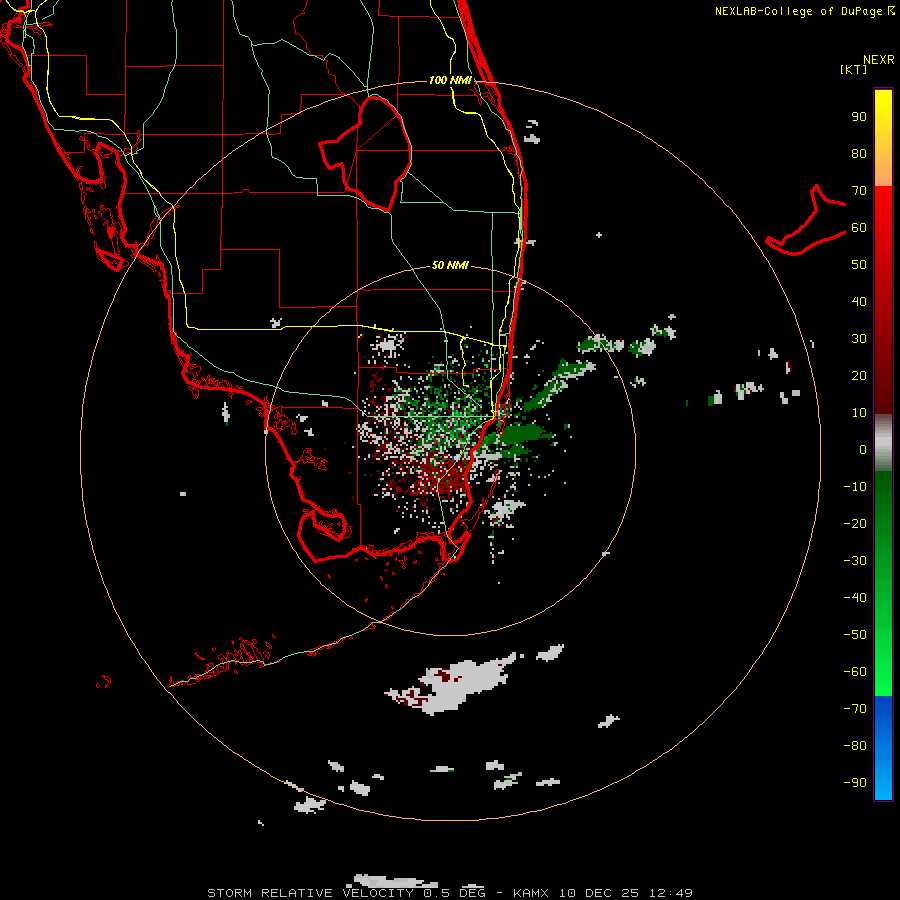Click the KAMX station identifier in caption

click(531, 893)
